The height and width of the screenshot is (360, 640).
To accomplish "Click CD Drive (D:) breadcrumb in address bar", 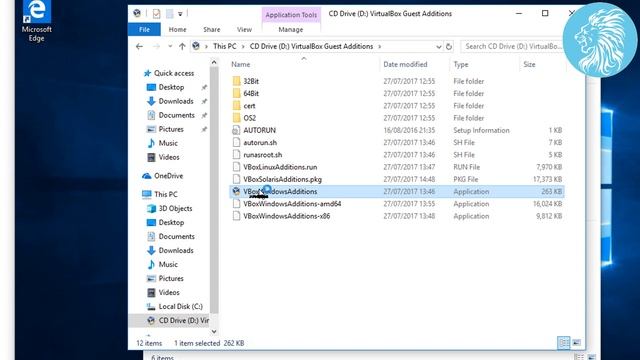I will click(311, 47).
